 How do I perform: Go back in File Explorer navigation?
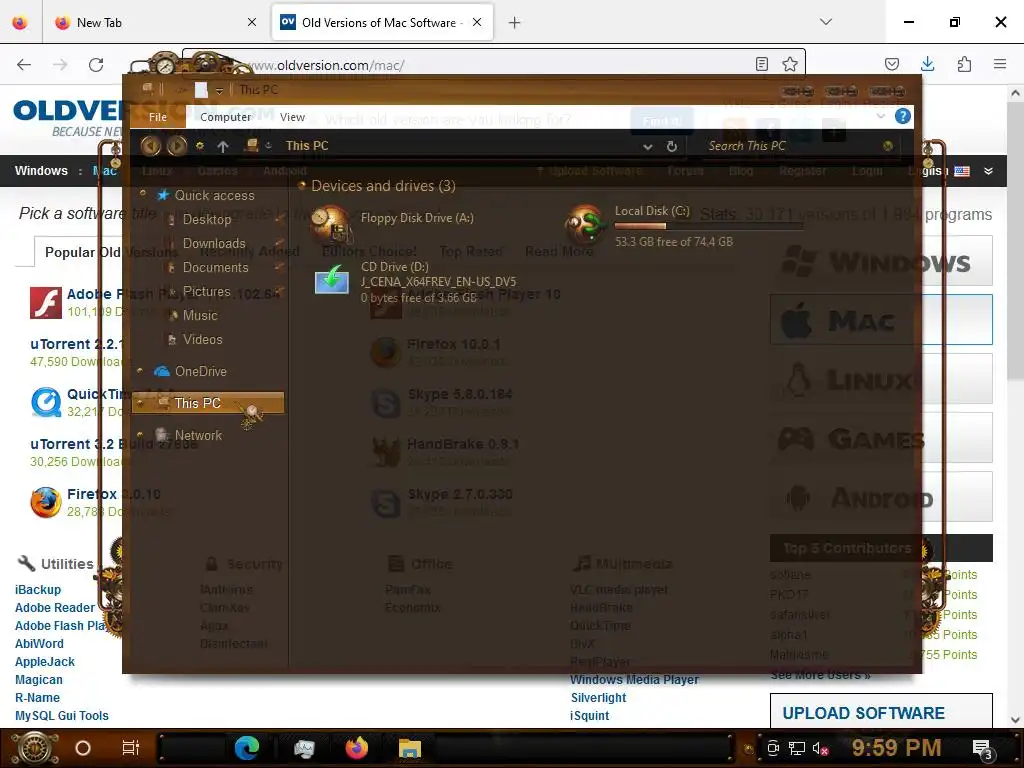coord(150,146)
